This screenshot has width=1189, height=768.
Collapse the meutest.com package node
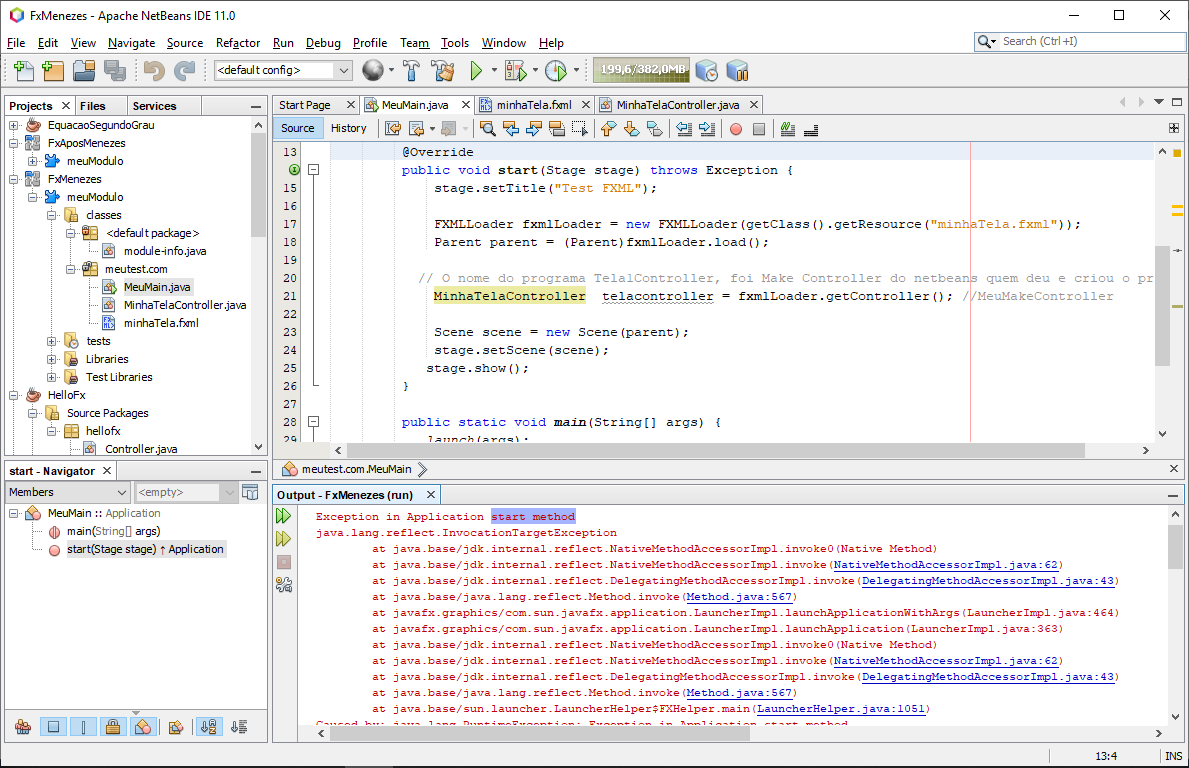(x=71, y=269)
